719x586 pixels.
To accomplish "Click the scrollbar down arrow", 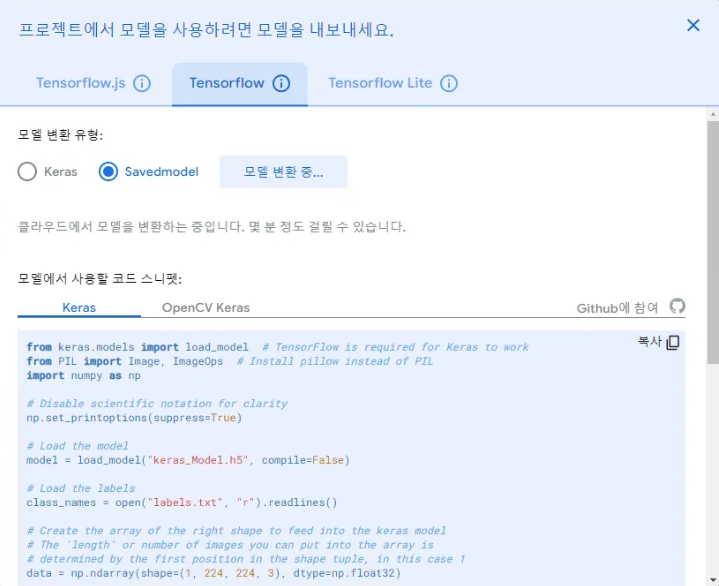I will [x=713, y=580].
